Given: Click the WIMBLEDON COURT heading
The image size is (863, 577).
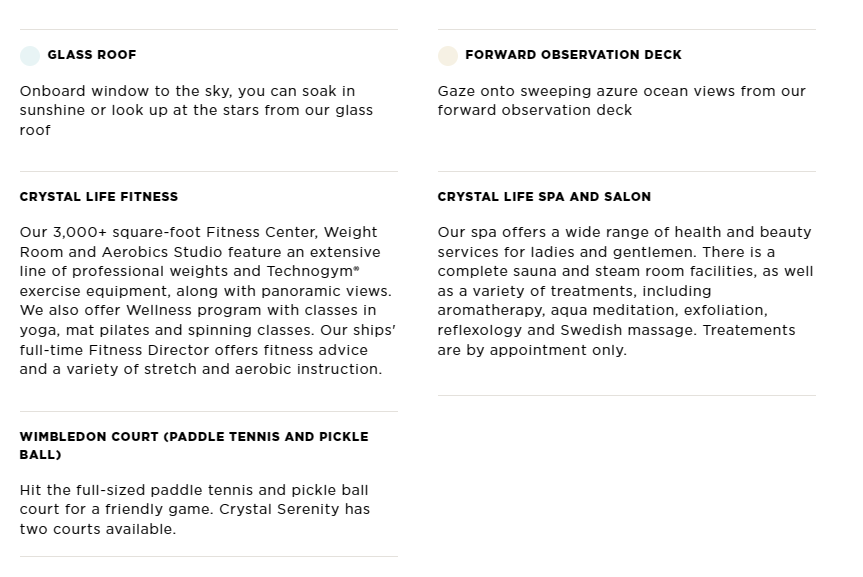Looking at the screenshot, I should click(x=194, y=445).
